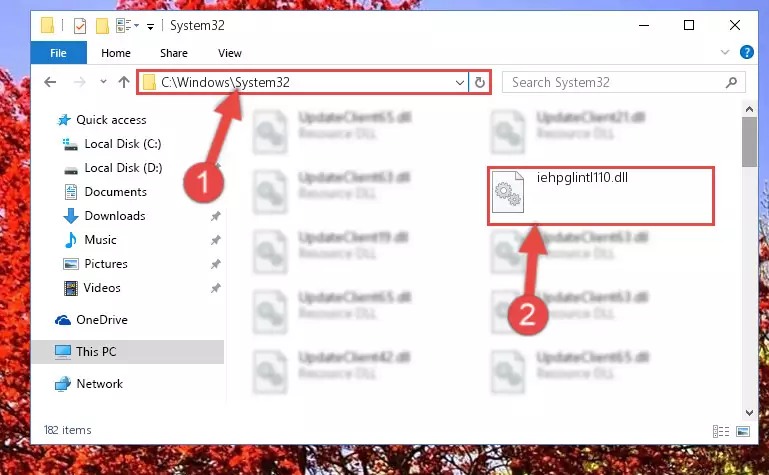
Task: Expand the ribbon with the chevron
Action: tap(724, 52)
